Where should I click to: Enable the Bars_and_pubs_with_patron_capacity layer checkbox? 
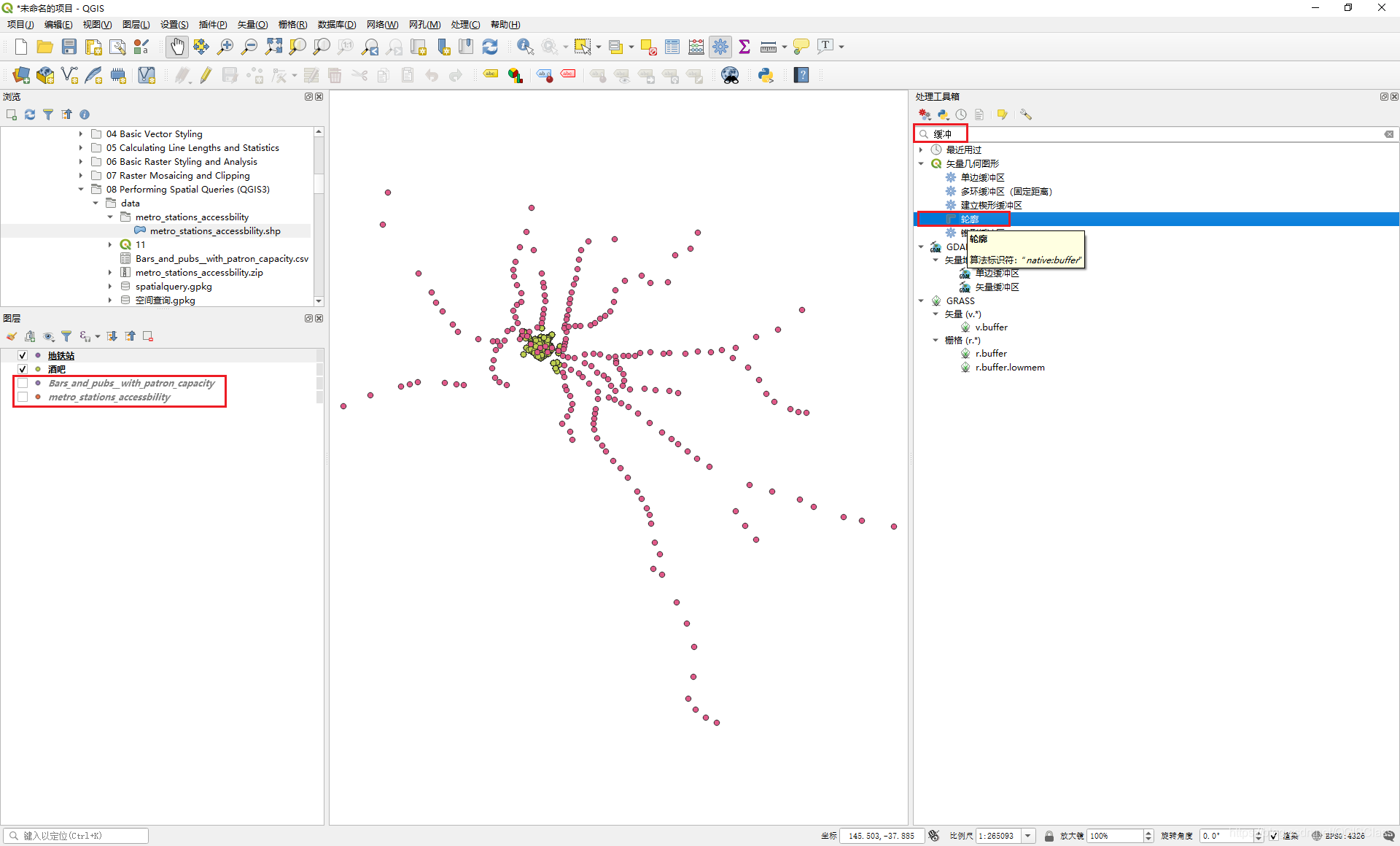23,383
